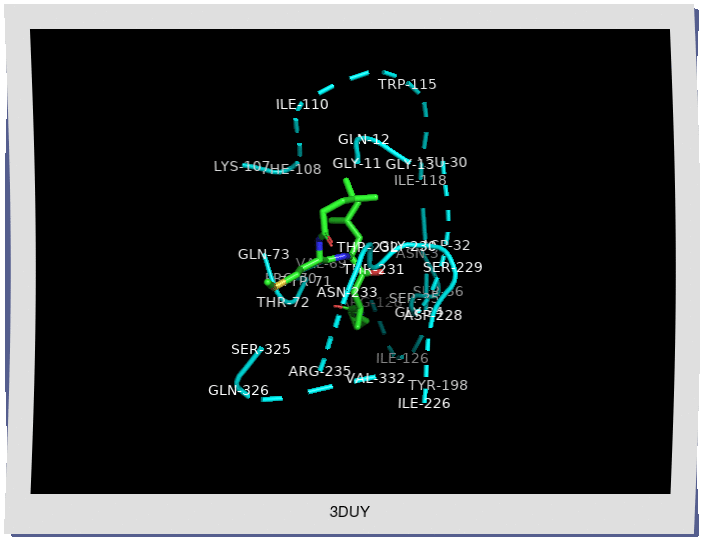Image resolution: width=715 pixels, height=542 pixels.
Task: Select the GLN-73 residue label
Action: click(264, 254)
